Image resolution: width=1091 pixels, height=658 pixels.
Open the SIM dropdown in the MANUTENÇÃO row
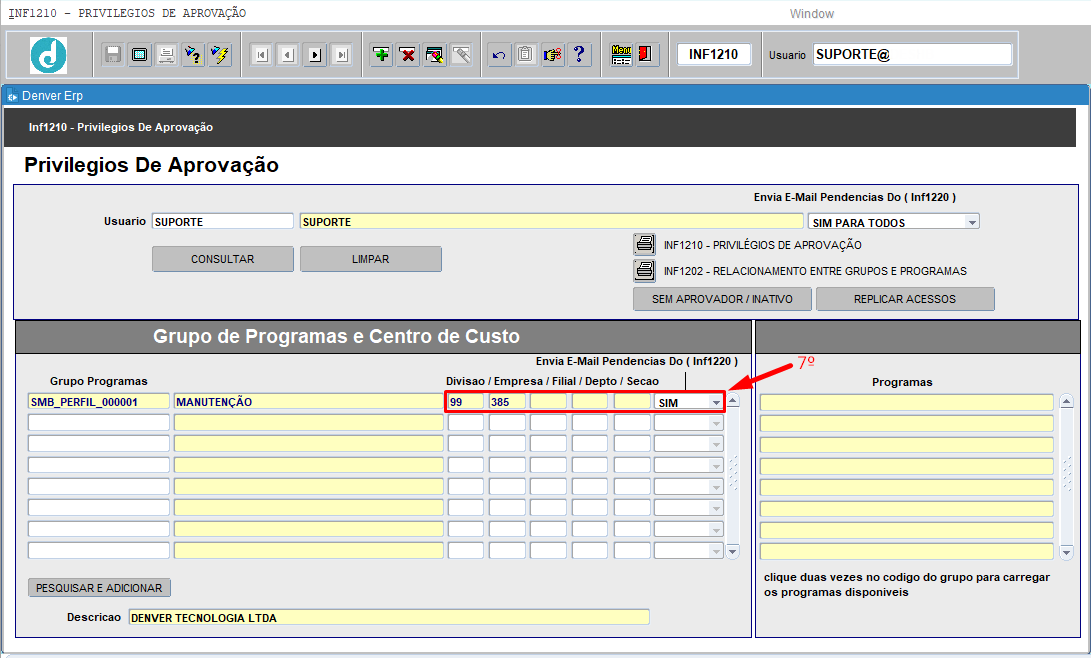coord(716,402)
